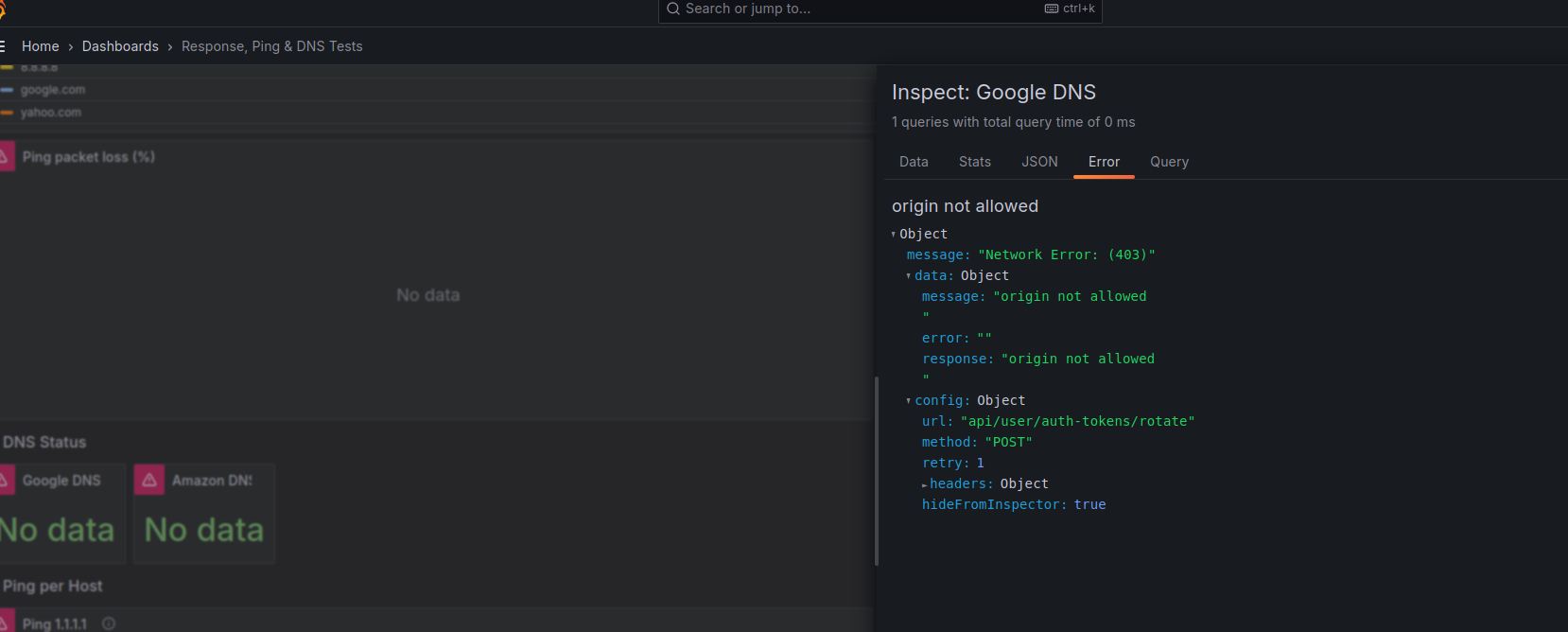Collapse the data Object node

coord(909,276)
